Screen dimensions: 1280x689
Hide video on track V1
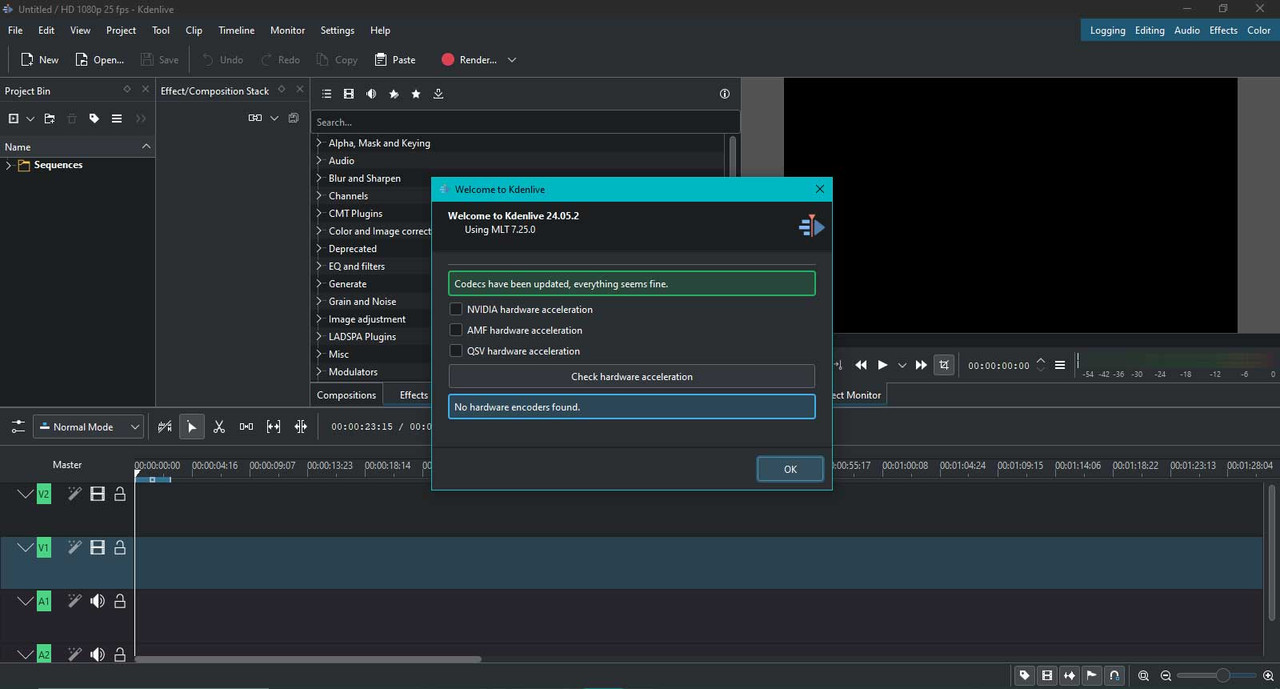97,547
